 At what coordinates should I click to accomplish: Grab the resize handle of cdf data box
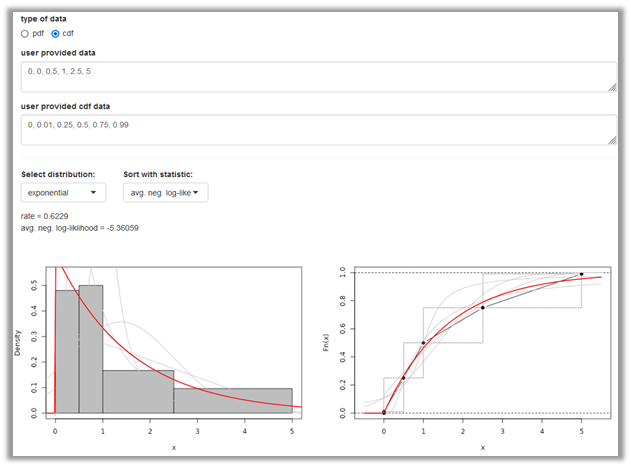point(611,141)
